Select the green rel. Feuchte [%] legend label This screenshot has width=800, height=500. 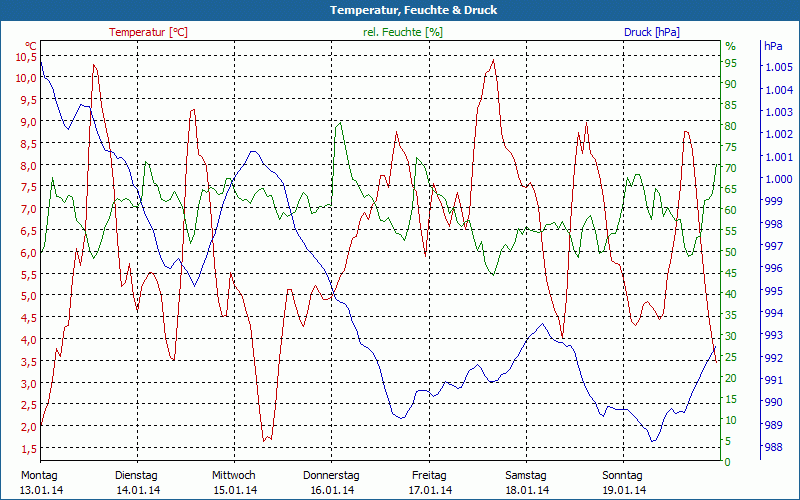click(x=403, y=32)
